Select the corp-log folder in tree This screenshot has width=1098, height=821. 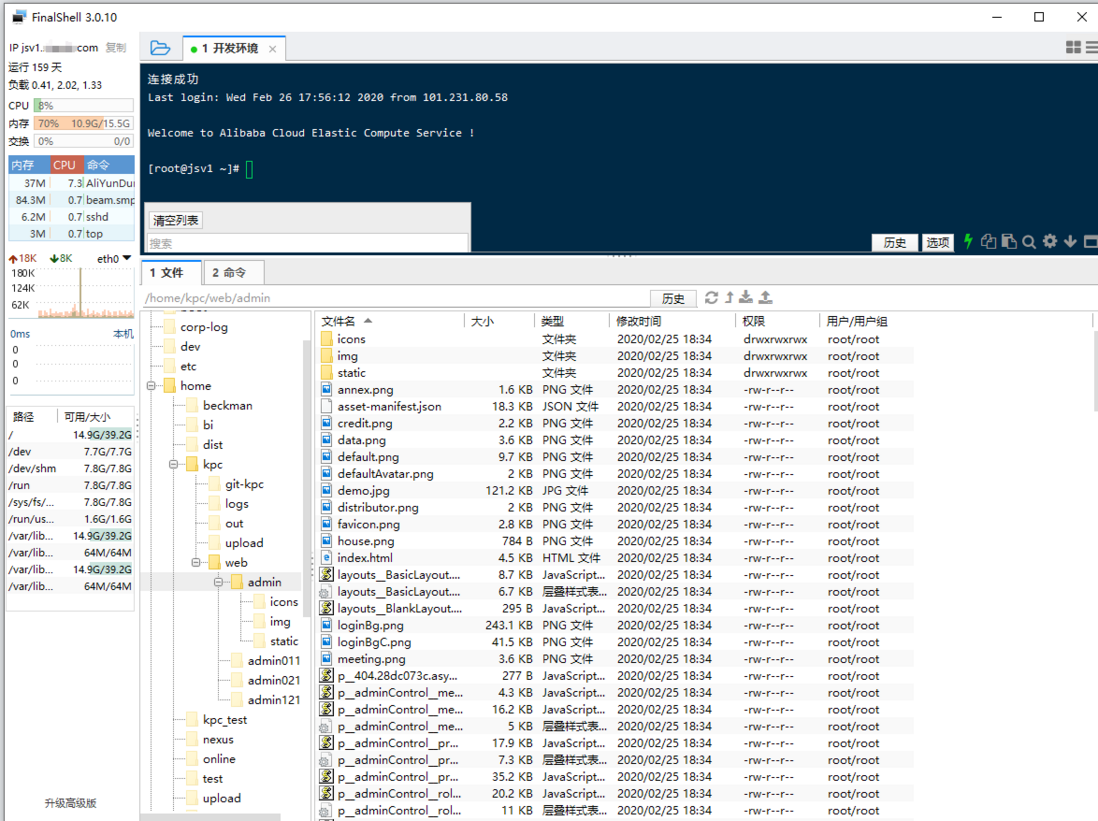tap(195, 327)
